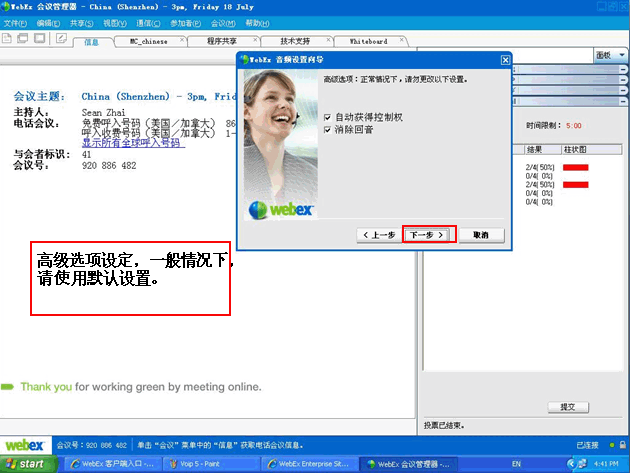Viewport: 630px width, 473px height.
Task: Switch to the 技术支持 tab
Action: click(x=295, y=41)
